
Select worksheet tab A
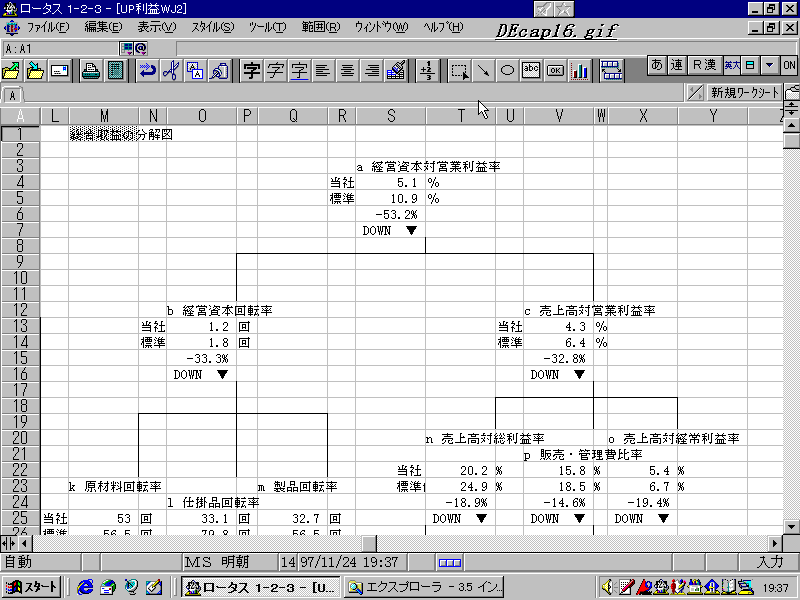tap(12, 95)
